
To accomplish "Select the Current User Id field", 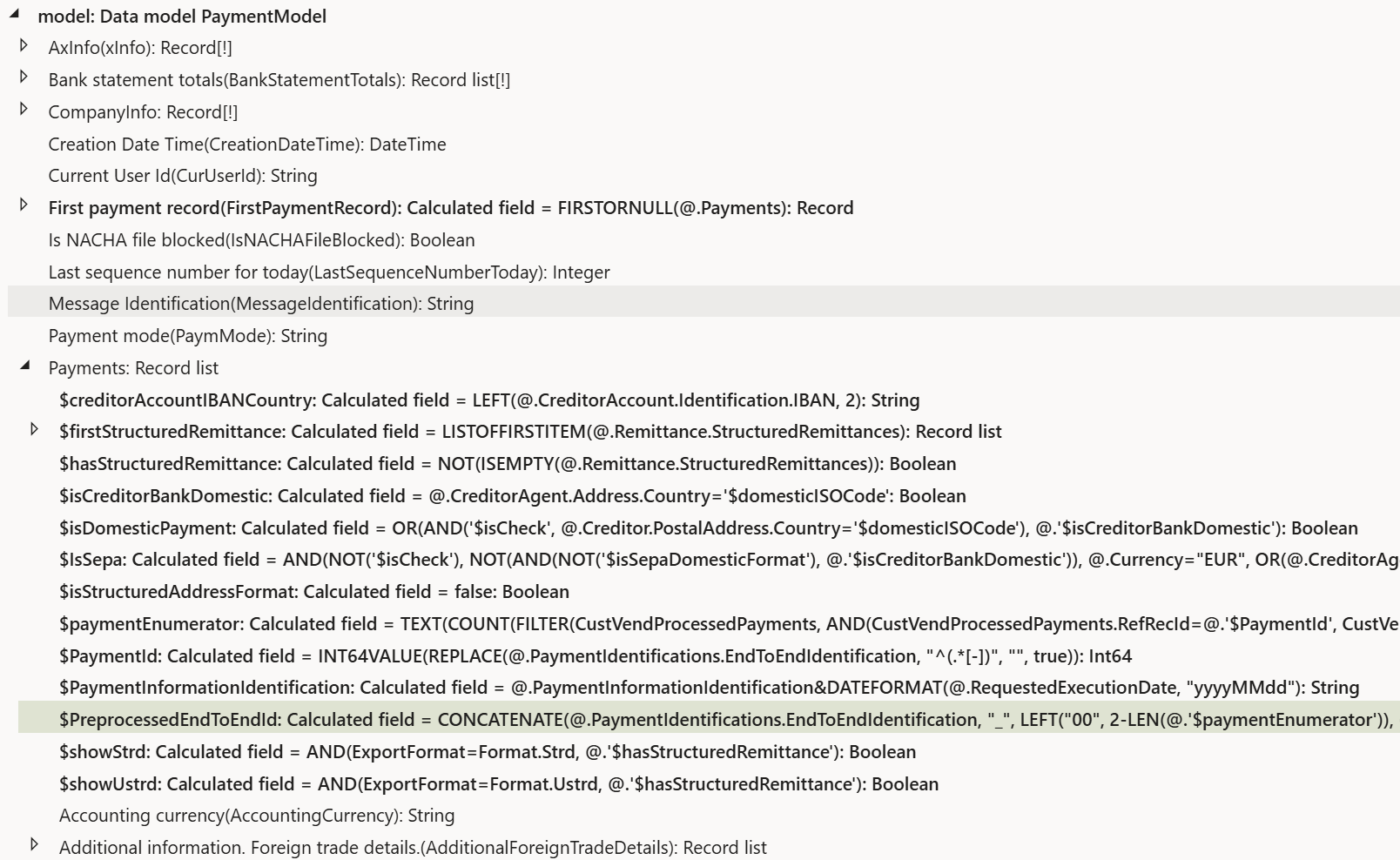I will click(x=182, y=176).
